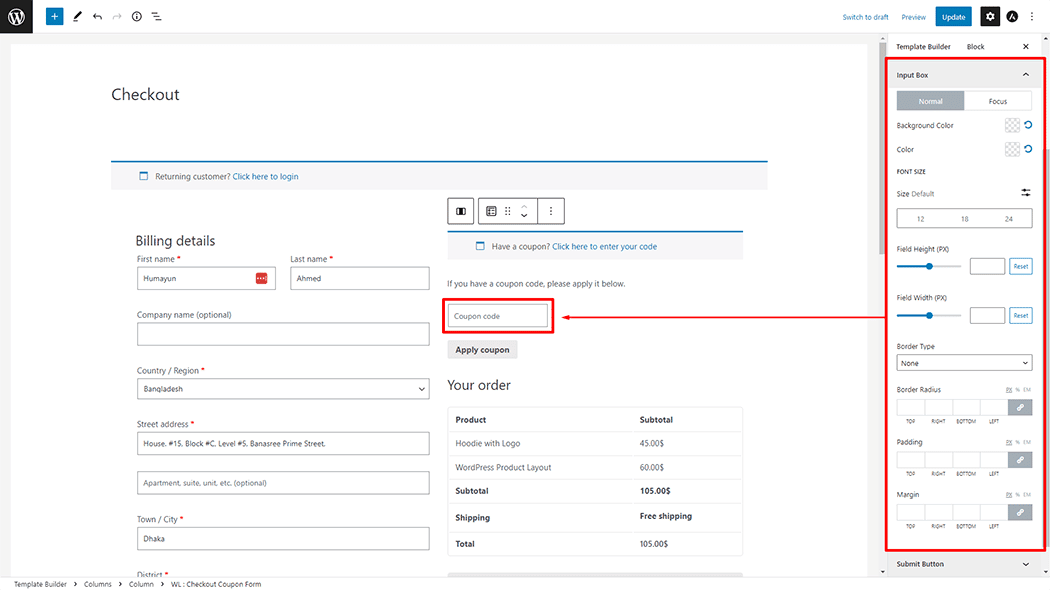The width and height of the screenshot is (1050, 590).
Task: Open the block inserter plus button
Action: (54, 17)
